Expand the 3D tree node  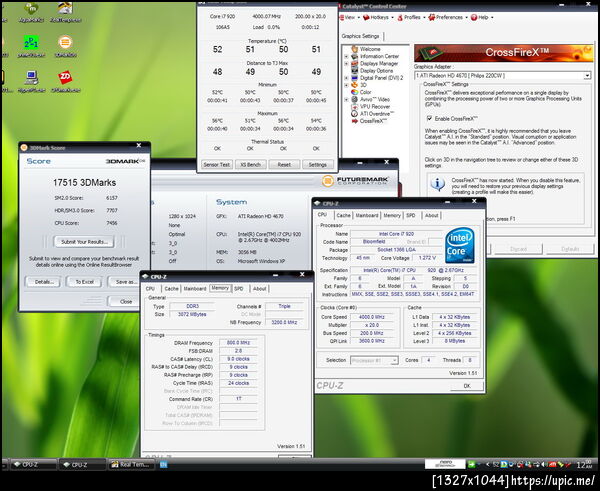346,85
